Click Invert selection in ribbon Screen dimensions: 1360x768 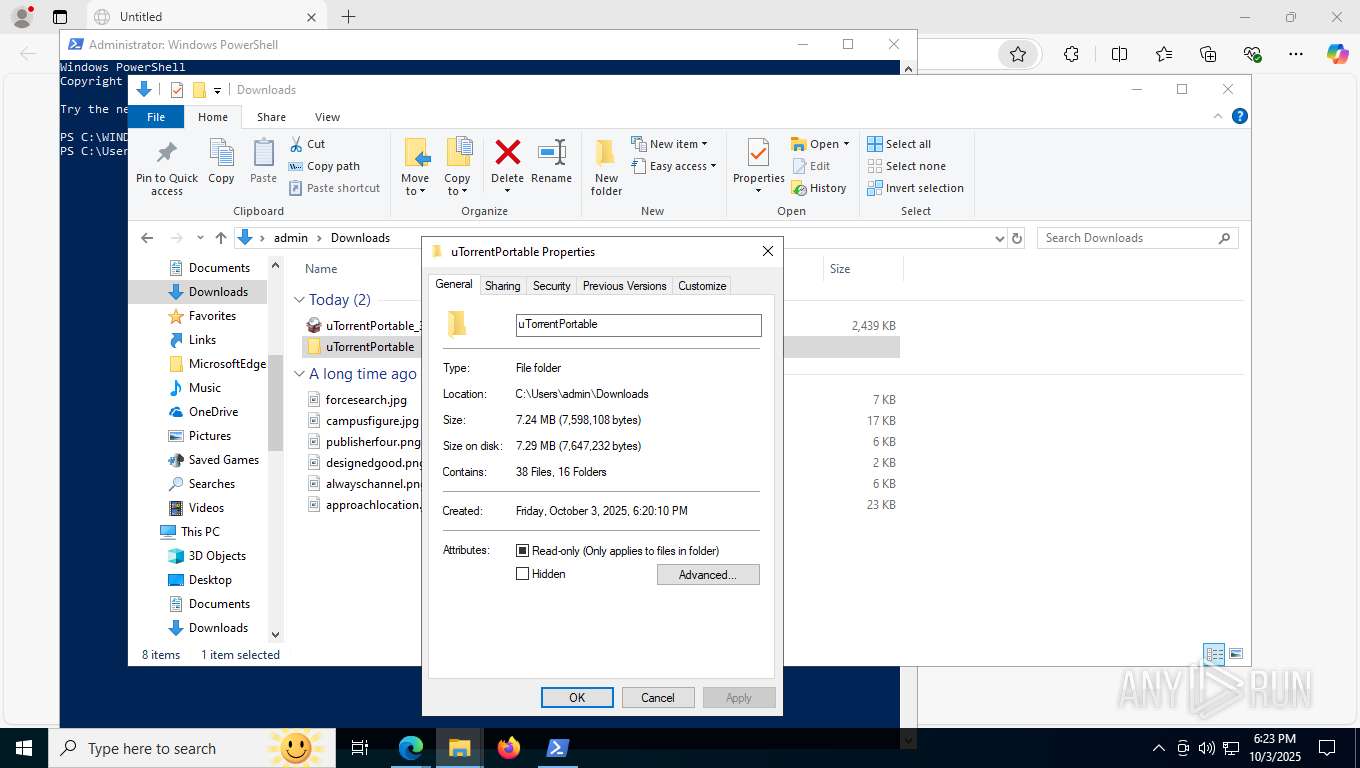pyautogui.click(x=915, y=188)
